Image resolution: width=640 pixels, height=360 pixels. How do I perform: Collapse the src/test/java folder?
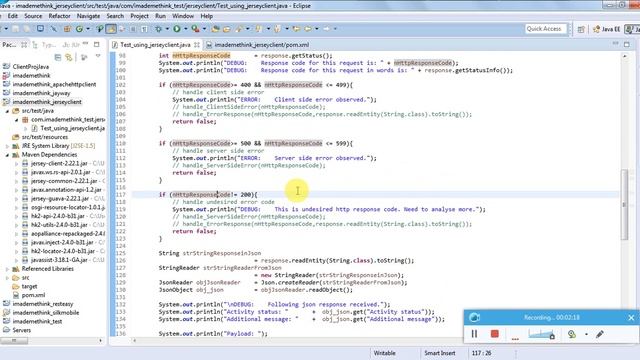pyautogui.click(x=7, y=111)
